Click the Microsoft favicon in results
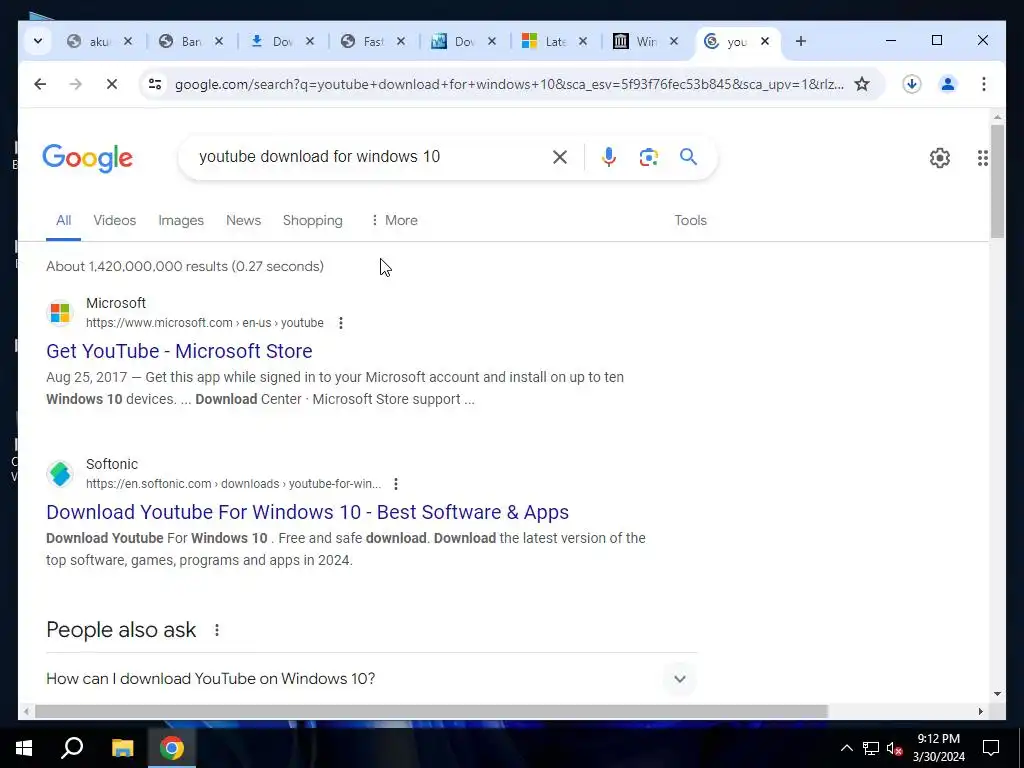The height and width of the screenshot is (768, 1024). tap(60, 313)
